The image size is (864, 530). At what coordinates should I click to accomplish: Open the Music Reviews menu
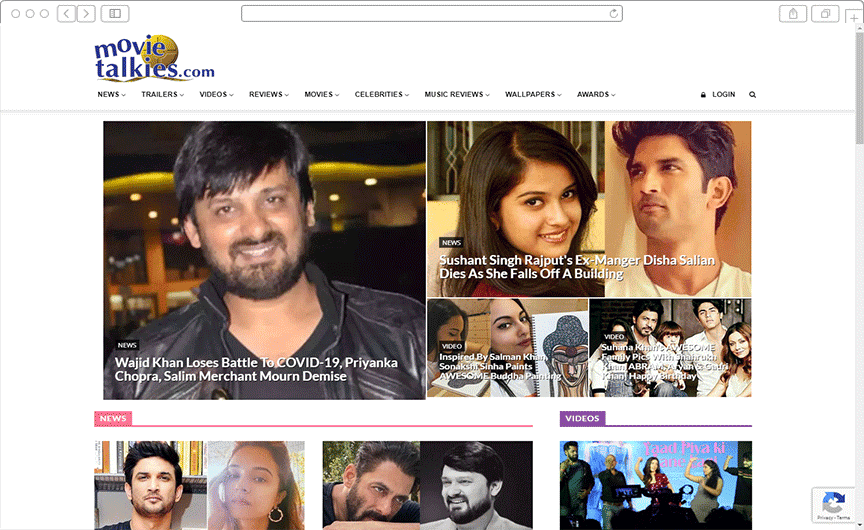click(x=456, y=95)
